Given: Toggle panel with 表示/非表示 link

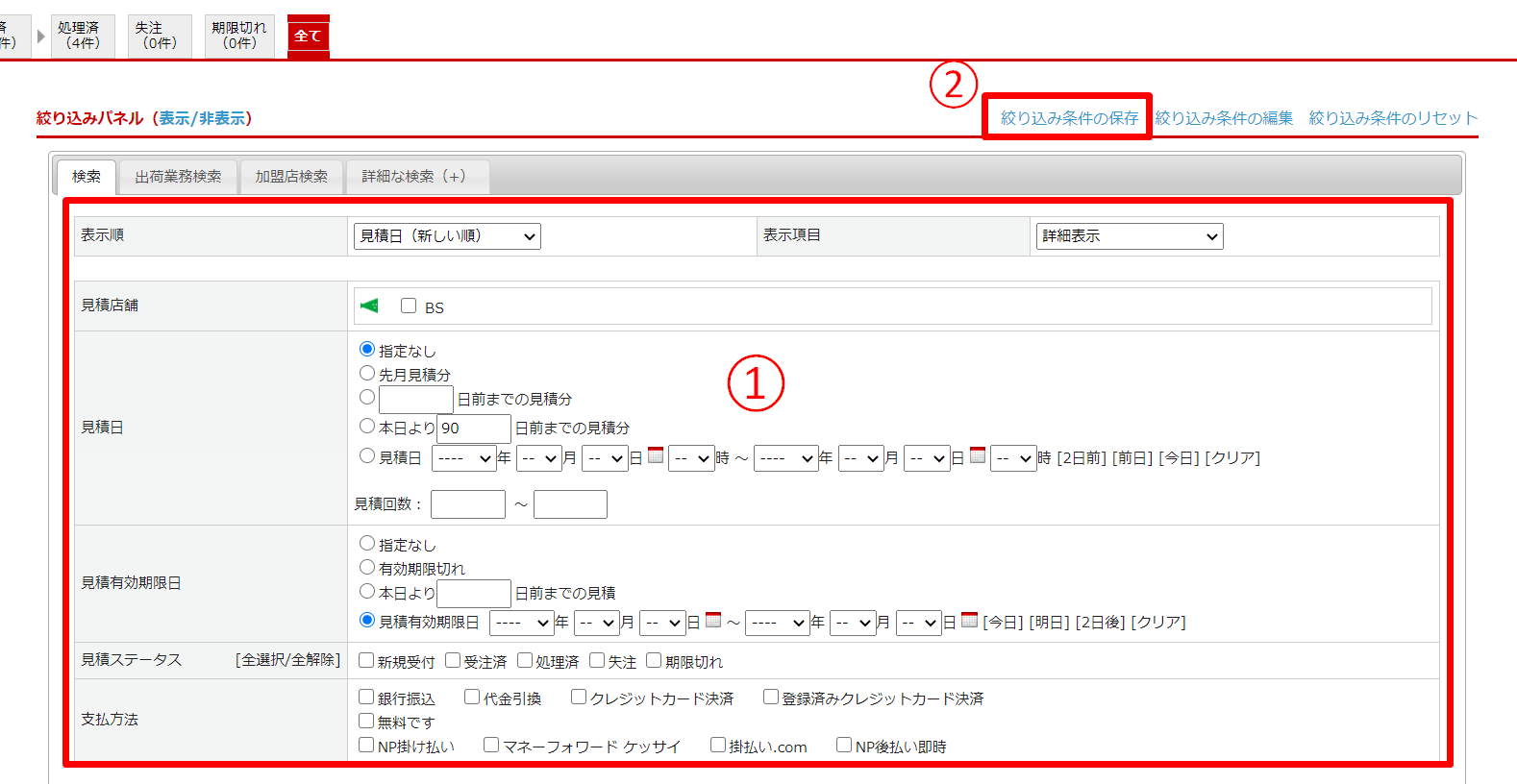Looking at the screenshot, I should [x=202, y=118].
